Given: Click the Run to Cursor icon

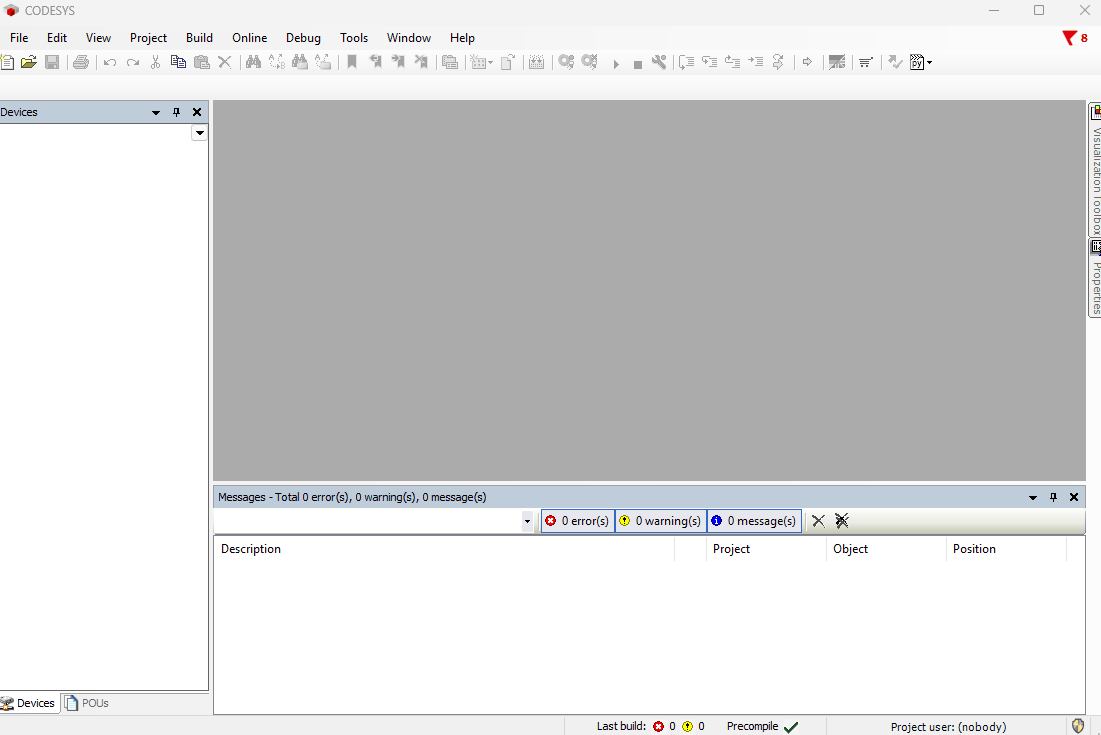Looking at the screenshot, I should click(x=756, y=62).
